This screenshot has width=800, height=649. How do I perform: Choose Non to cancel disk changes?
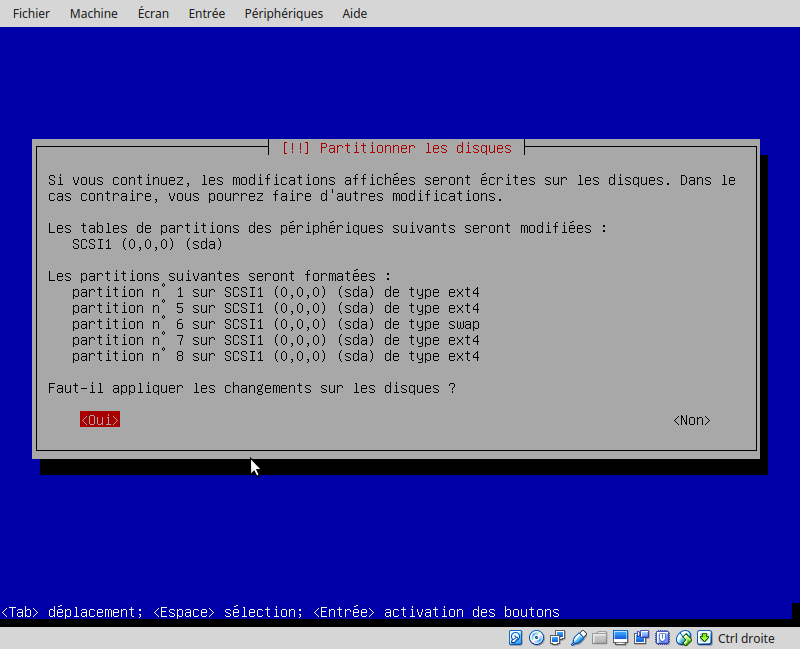point(692,420)
